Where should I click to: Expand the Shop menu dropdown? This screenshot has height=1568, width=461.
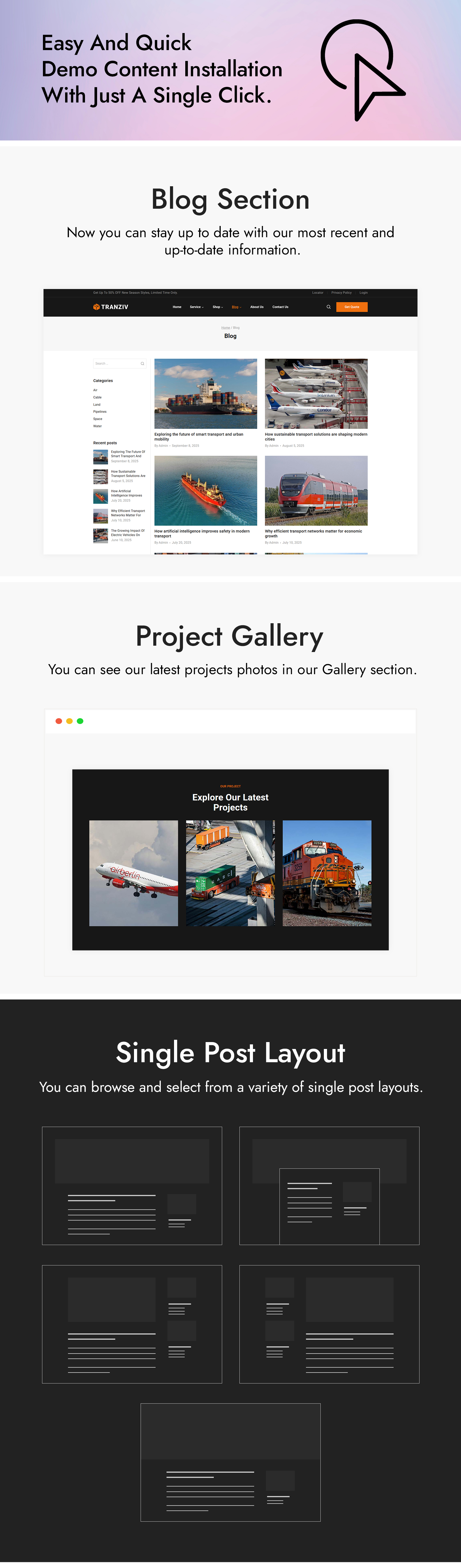point(218,307)
